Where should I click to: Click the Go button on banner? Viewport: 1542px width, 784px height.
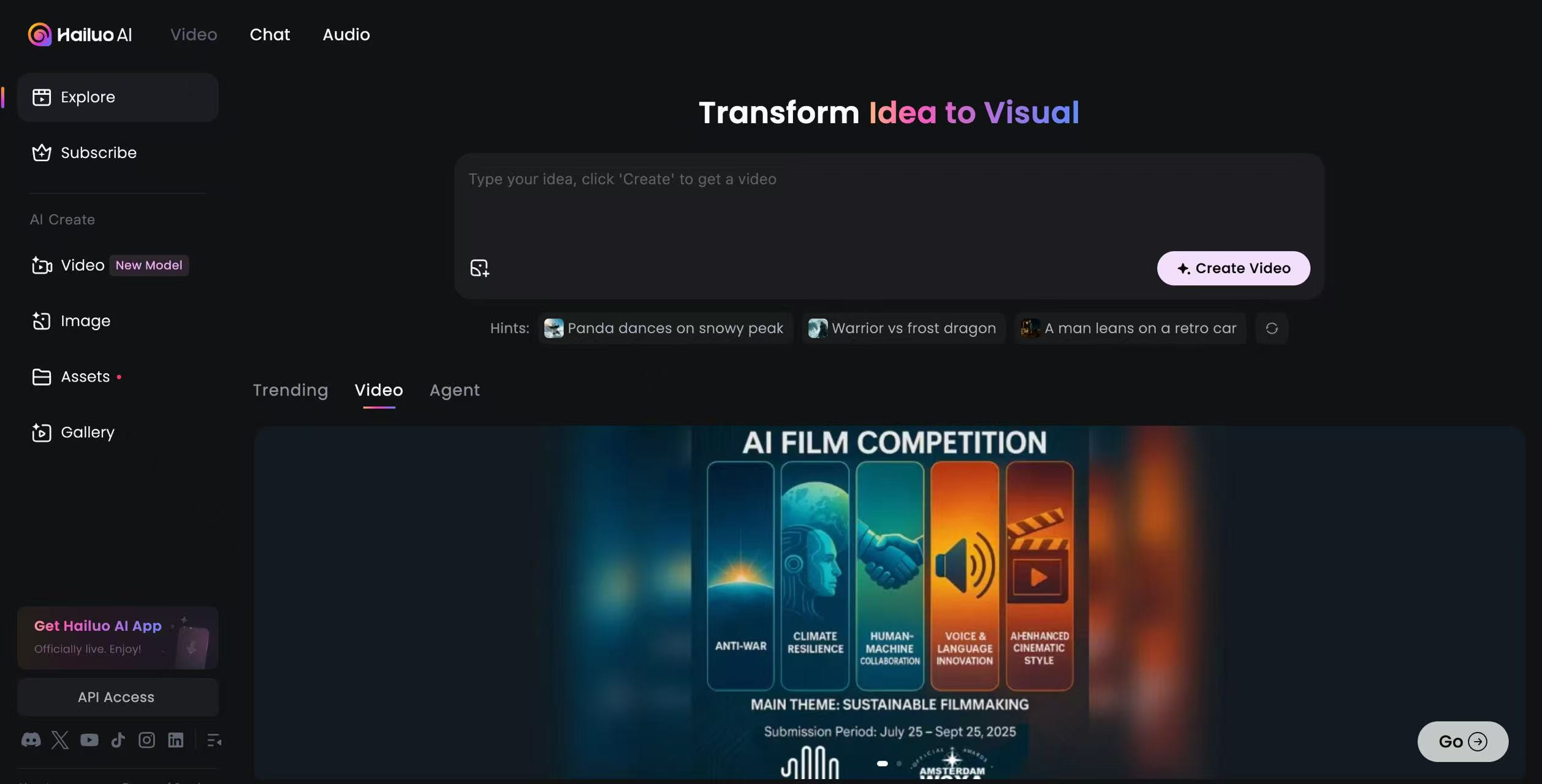1462,742
